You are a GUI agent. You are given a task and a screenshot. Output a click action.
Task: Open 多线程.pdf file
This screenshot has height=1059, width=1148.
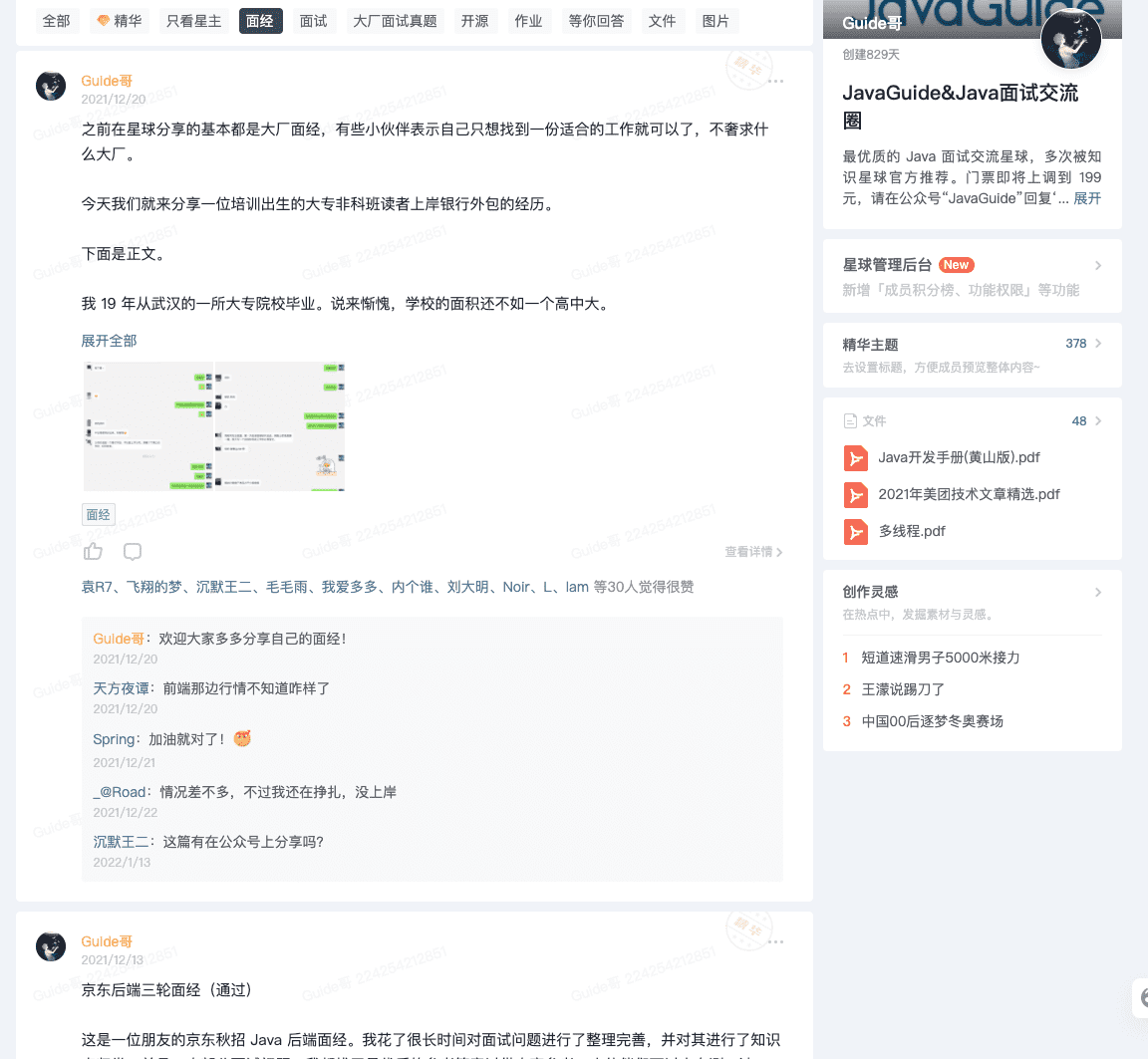pos(912,531)
